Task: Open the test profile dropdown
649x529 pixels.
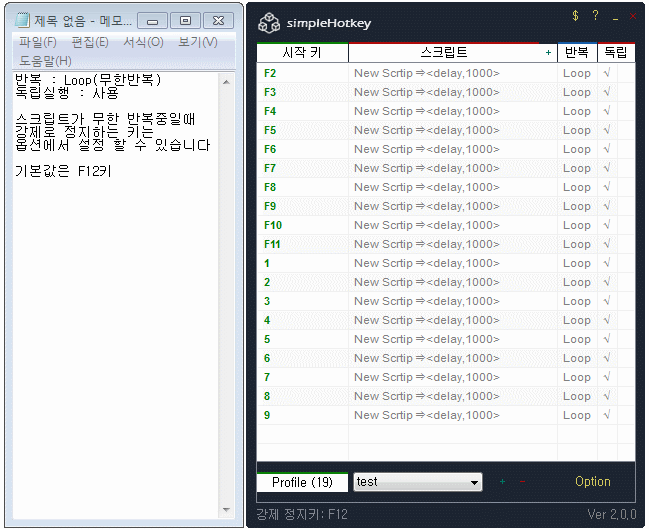Action: [x=418, y=482]
